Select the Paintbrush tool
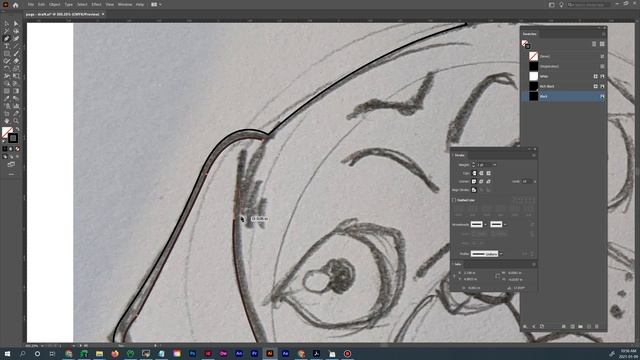Screen dimensions: 640x360 [x=16, y=54]
